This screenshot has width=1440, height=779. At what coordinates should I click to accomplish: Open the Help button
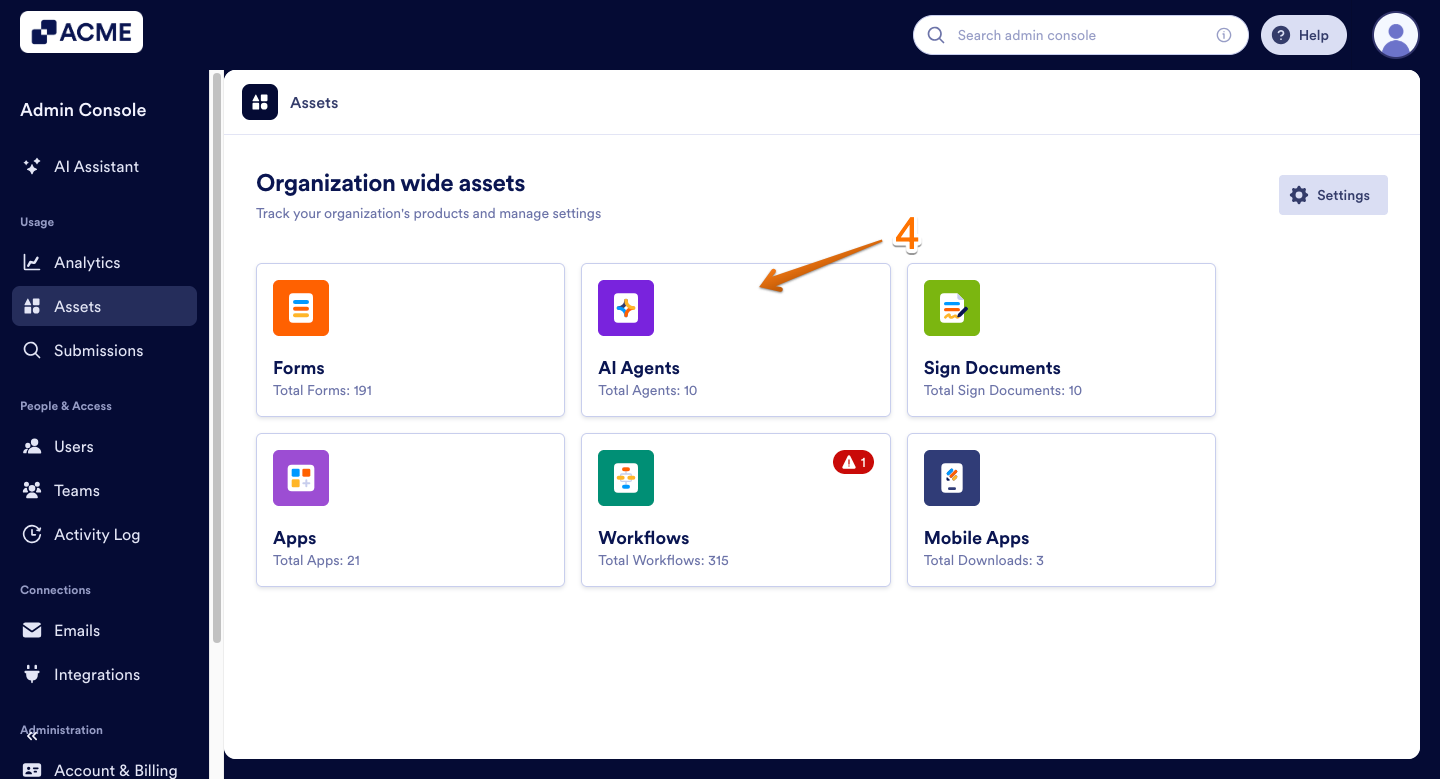[1303, 34]
